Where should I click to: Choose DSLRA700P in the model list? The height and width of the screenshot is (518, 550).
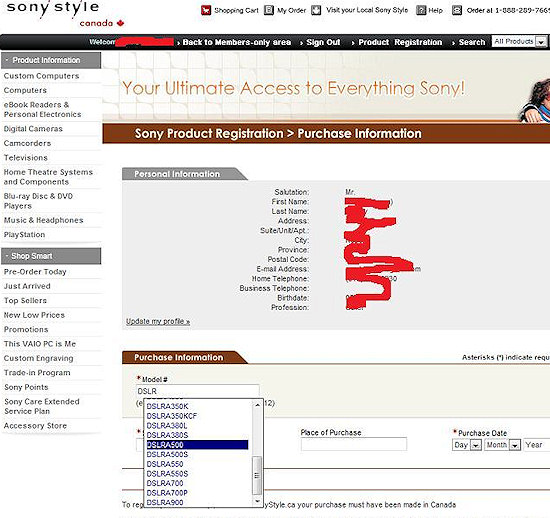coord(197,493)
